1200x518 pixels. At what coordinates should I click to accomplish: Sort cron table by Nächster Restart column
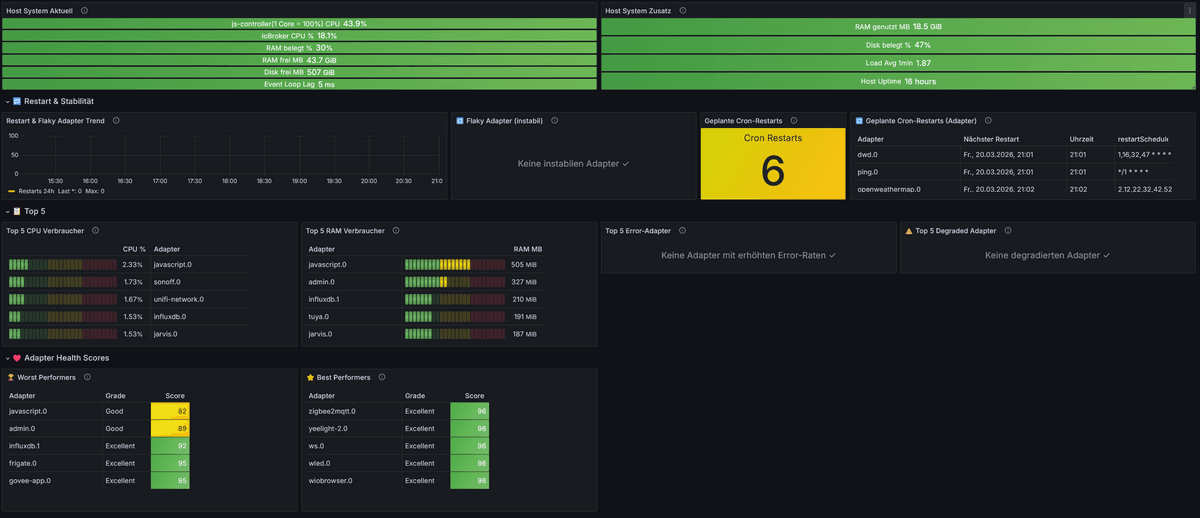coord(991,139)
